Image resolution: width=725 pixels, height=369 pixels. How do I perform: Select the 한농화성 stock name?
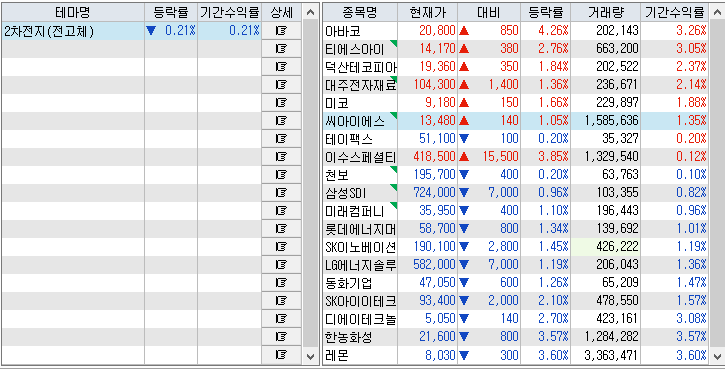pos(349,338)
